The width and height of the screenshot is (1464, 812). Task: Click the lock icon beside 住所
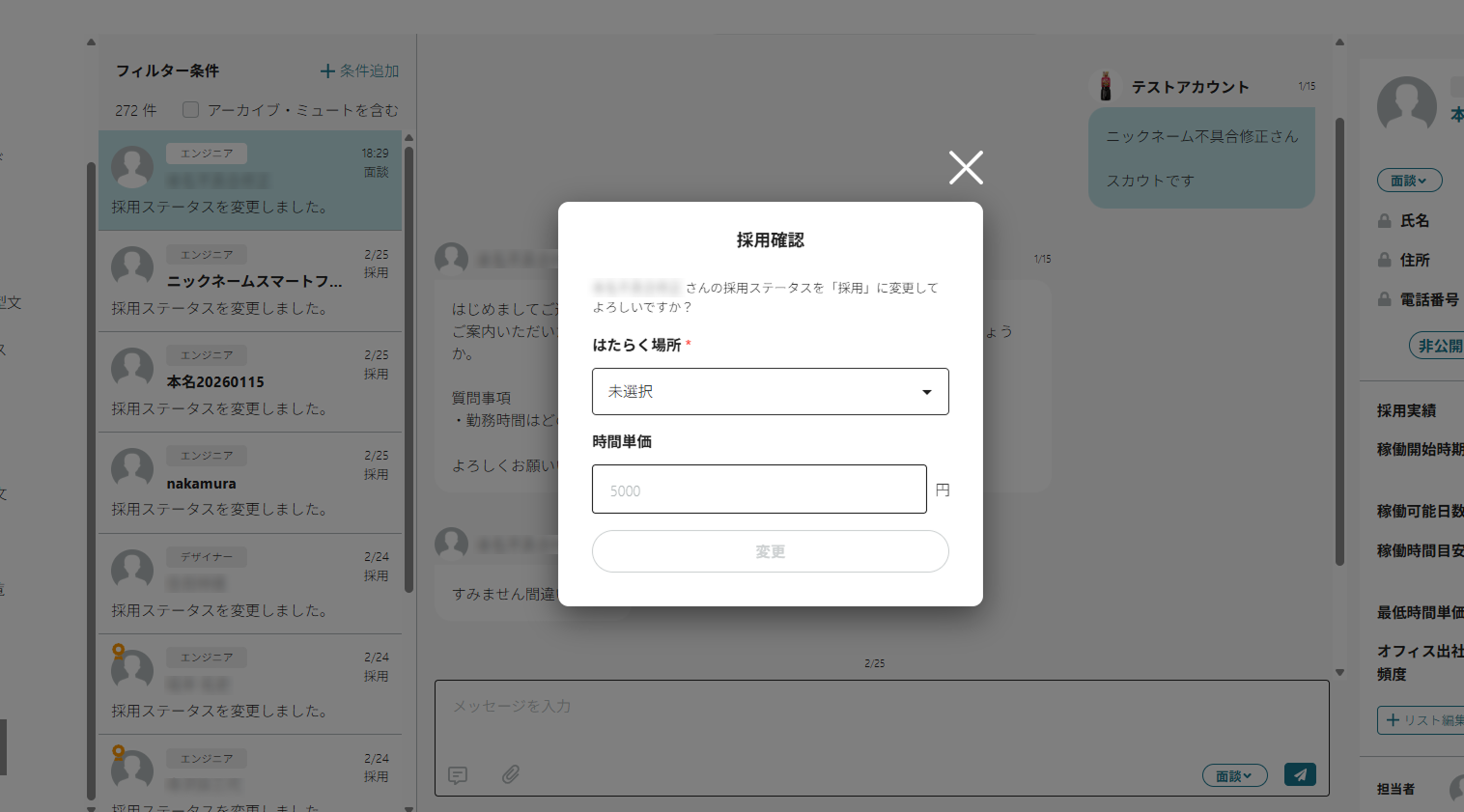click(1385, 259)
